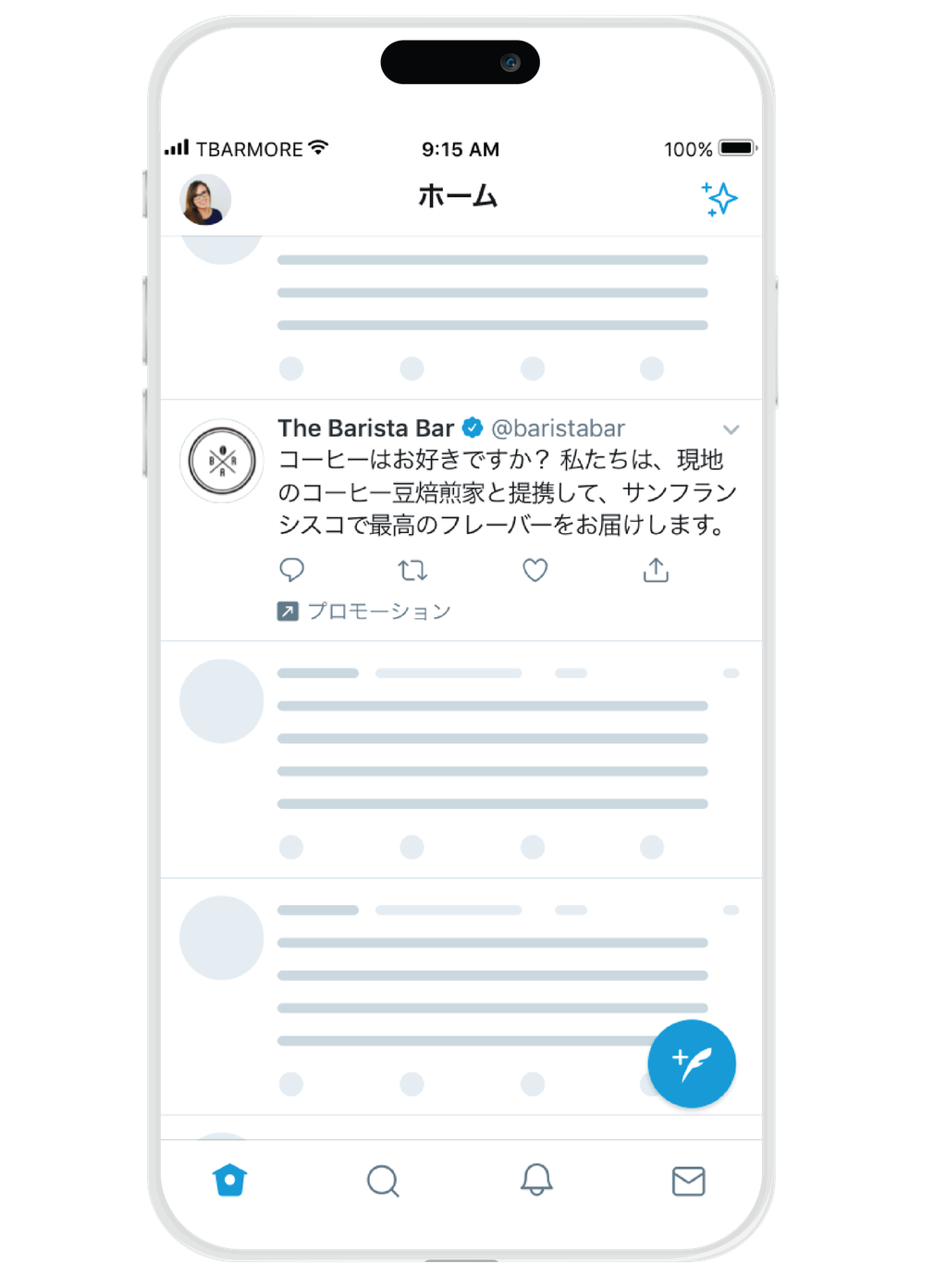Screen dimensions: 947x1288
Task: Open the Japanese coffee tweet text
Action: click(508, 492)
